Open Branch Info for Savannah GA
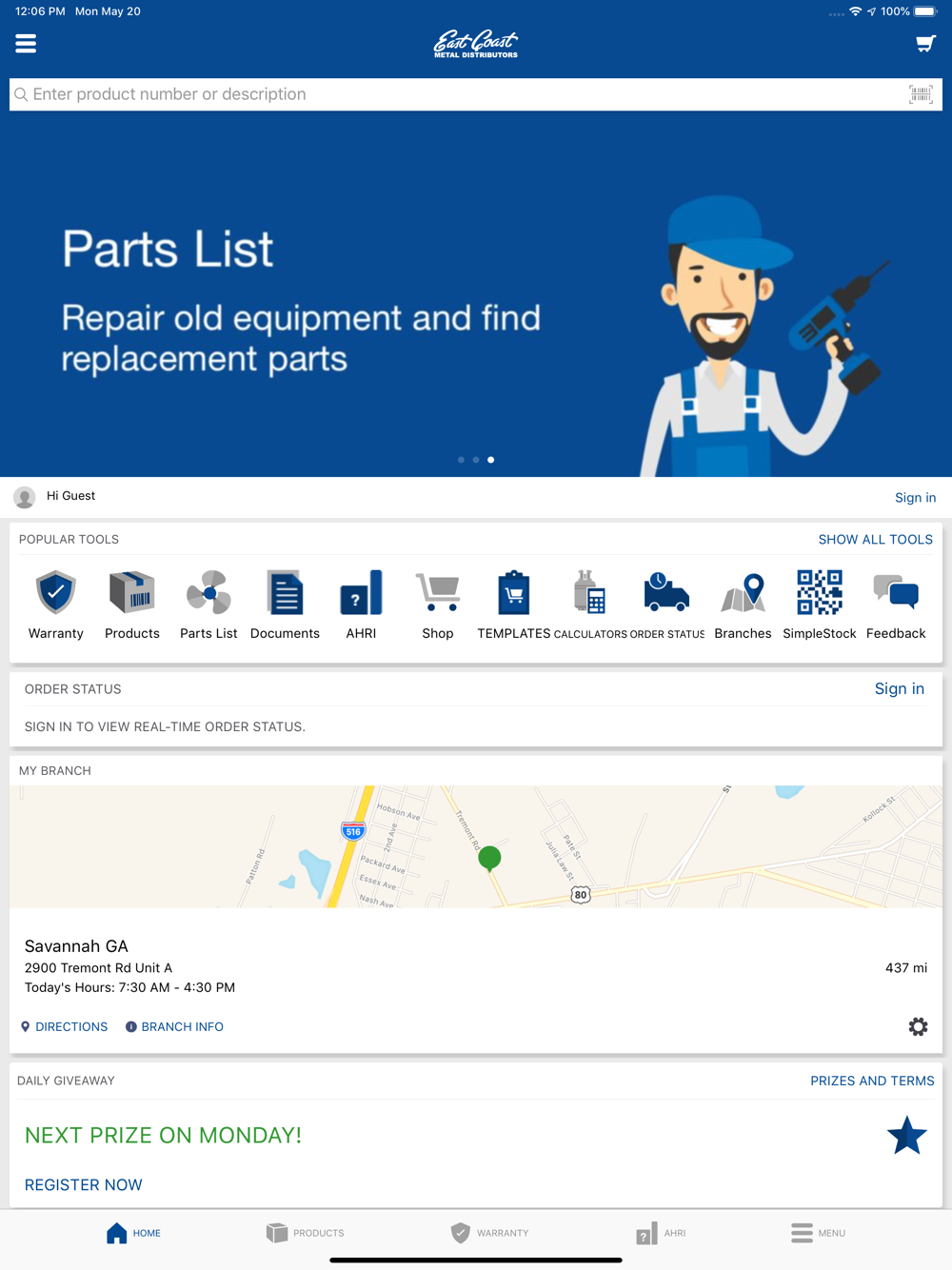This screenshot has height=1270, width=952. 174,1026
